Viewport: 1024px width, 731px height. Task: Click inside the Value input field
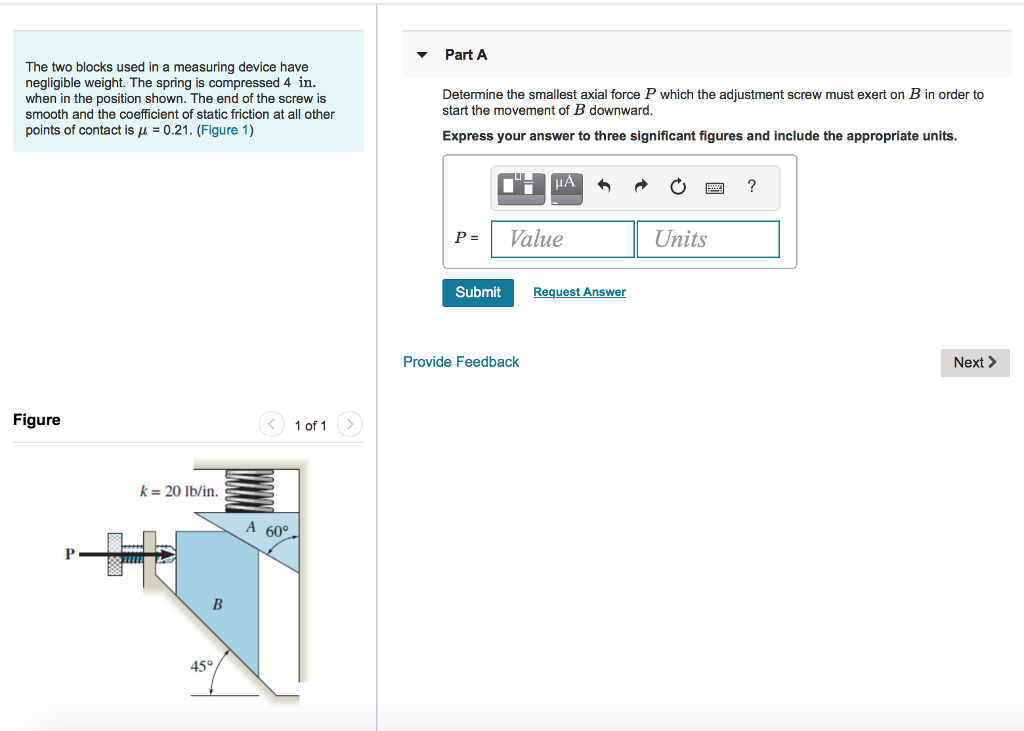tap(561, 238)
